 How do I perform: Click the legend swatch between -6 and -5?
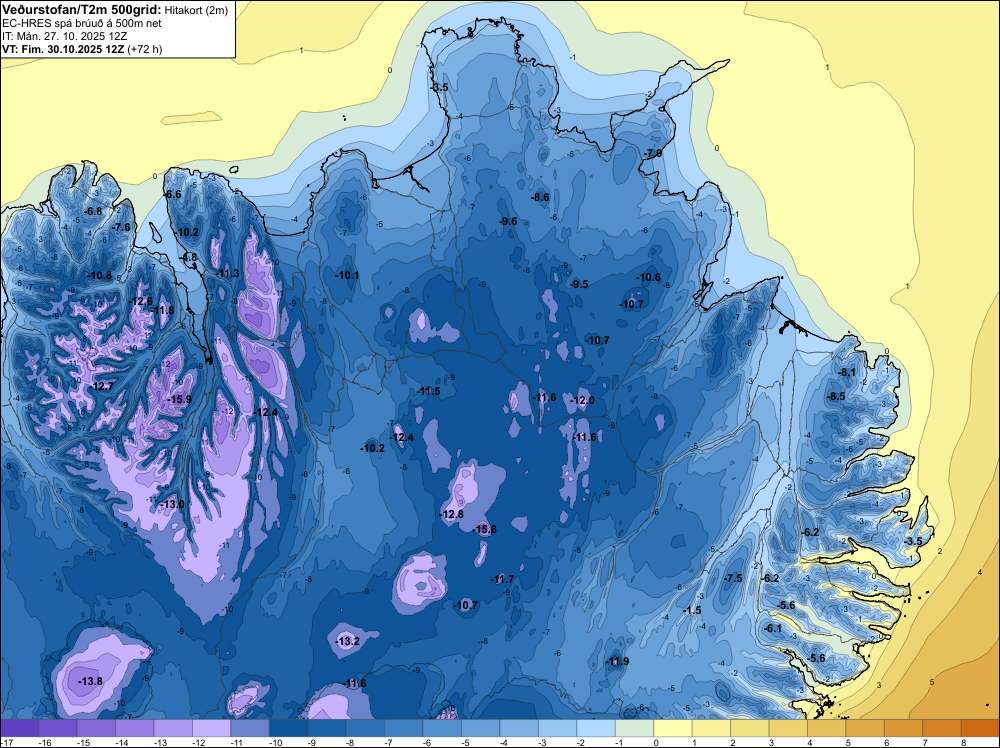tap(442, 728)
